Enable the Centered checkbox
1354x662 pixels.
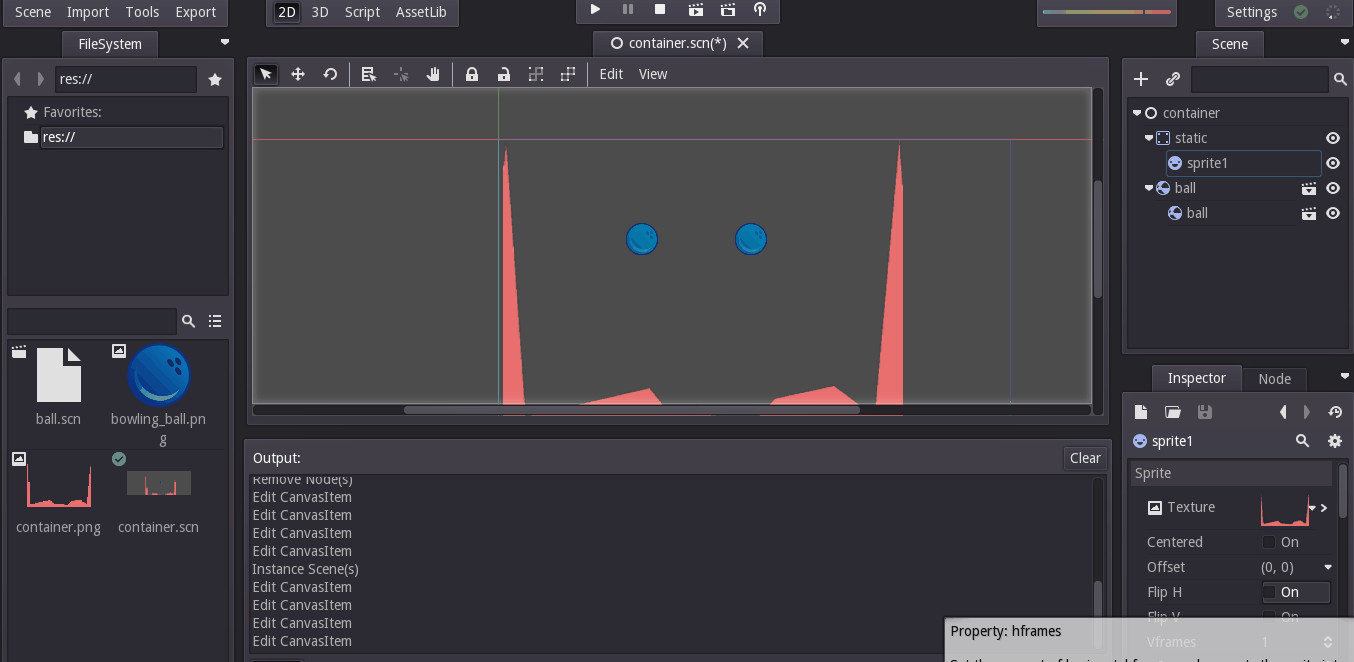[x=1269, y=542]
